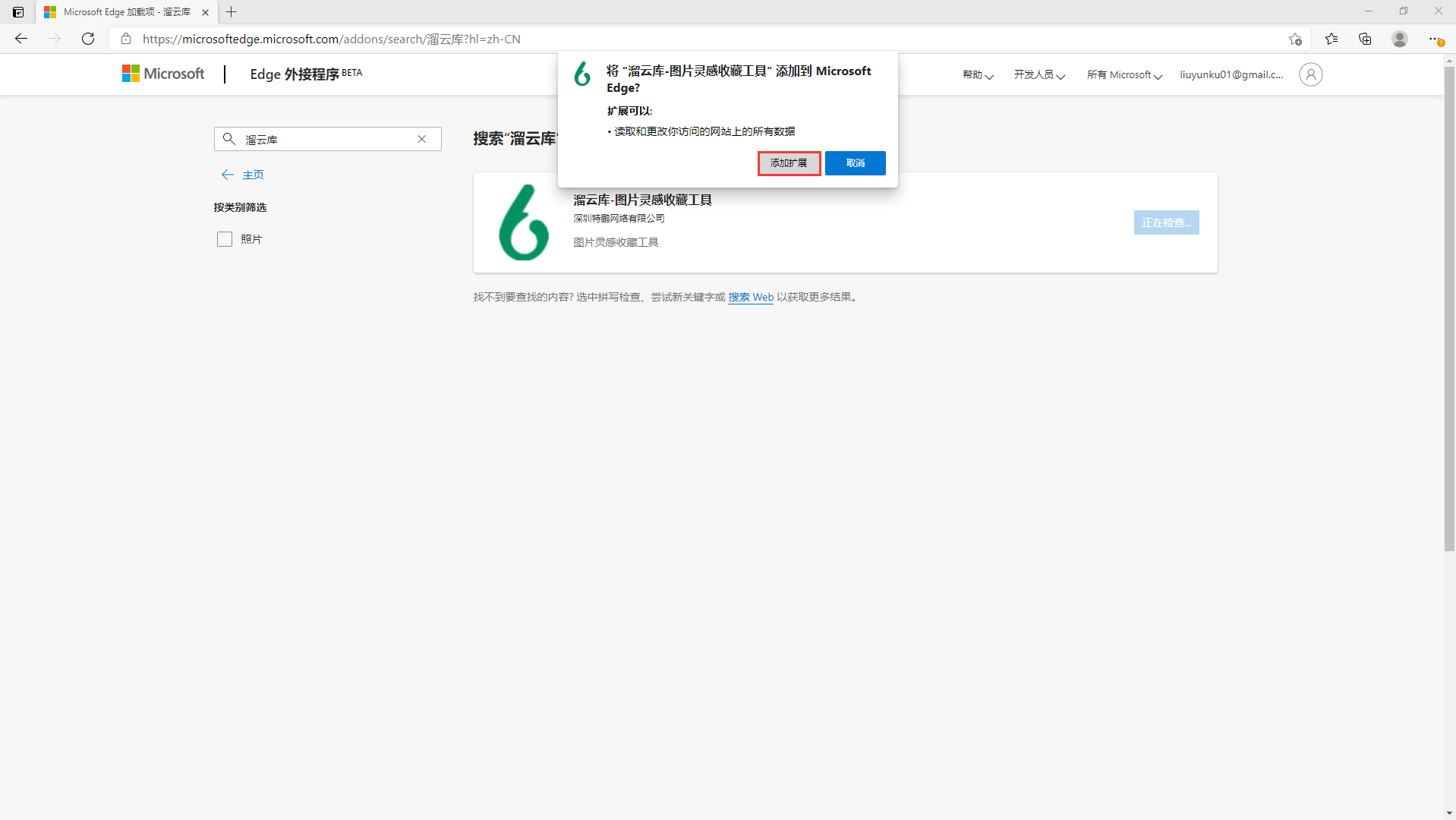Image resolution: width=1456 pixels, height=820 pixels.
Task: Click the browser forward arrow
Action: (x=55, y=39)
